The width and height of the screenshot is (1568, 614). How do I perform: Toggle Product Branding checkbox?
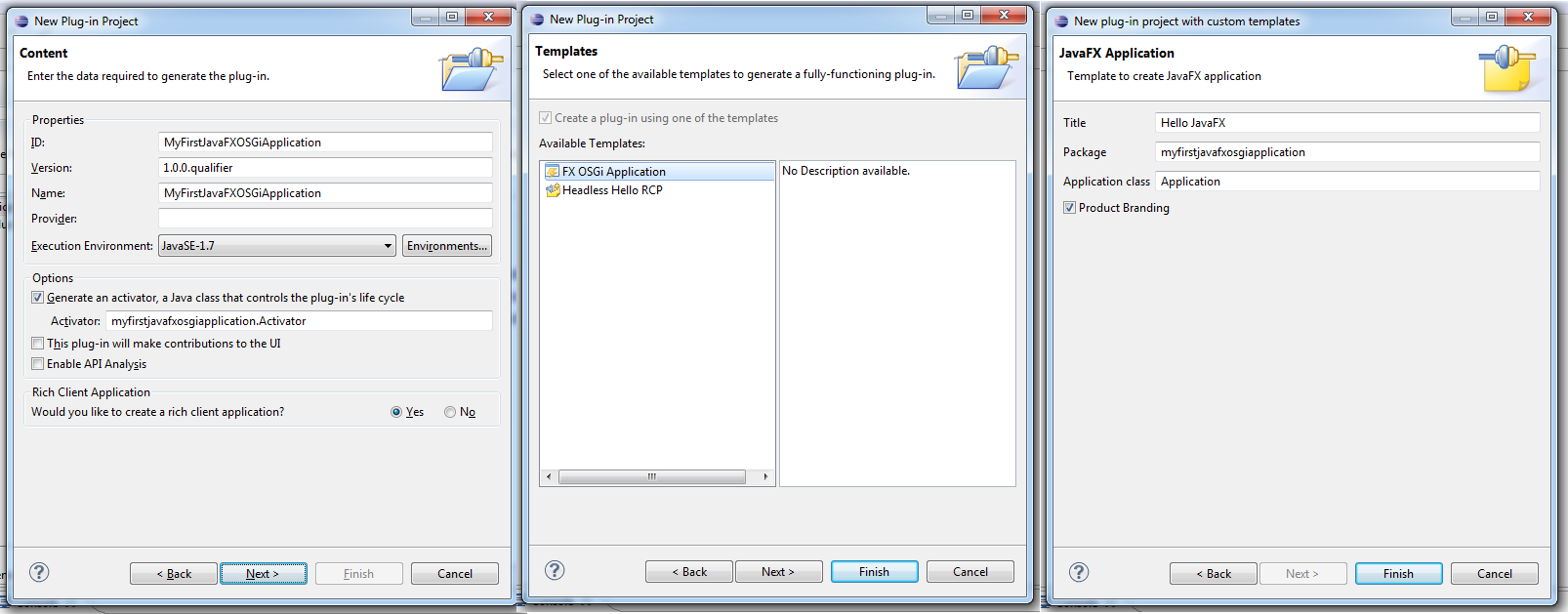pos(1069,208)
